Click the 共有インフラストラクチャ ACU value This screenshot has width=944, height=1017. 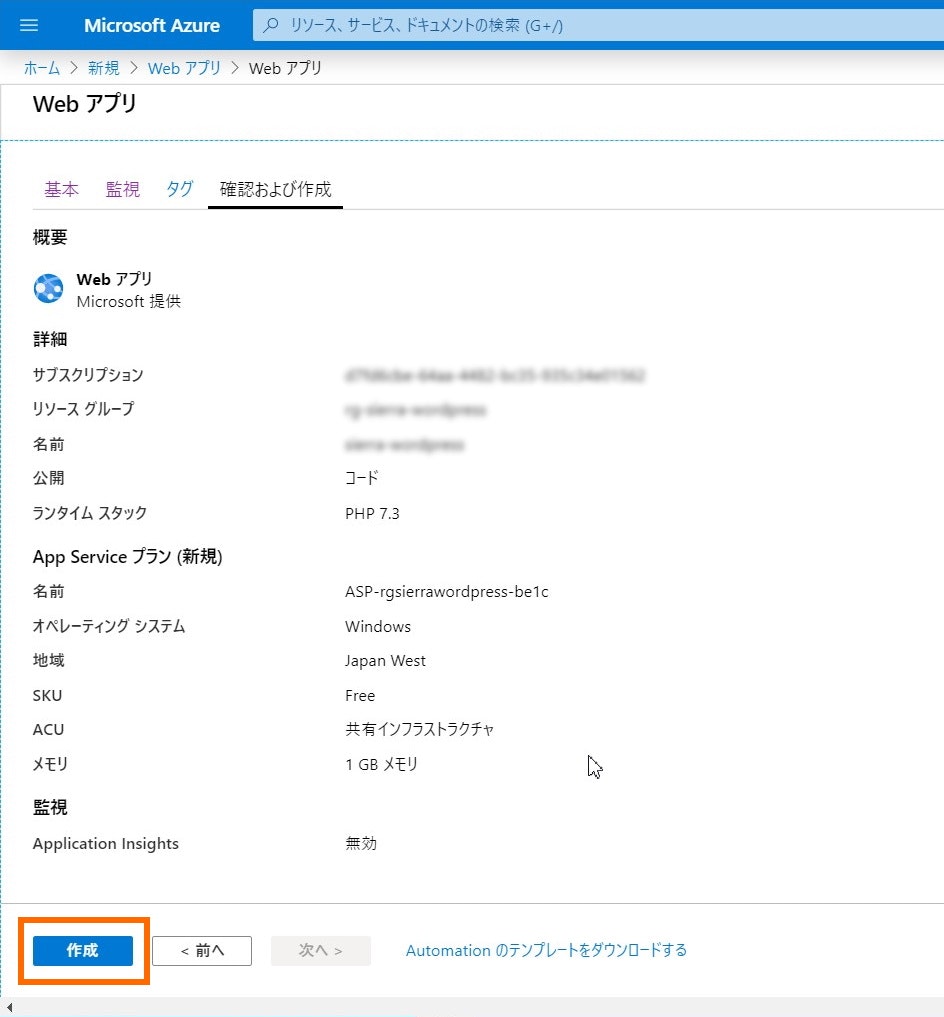coord(420,730)
